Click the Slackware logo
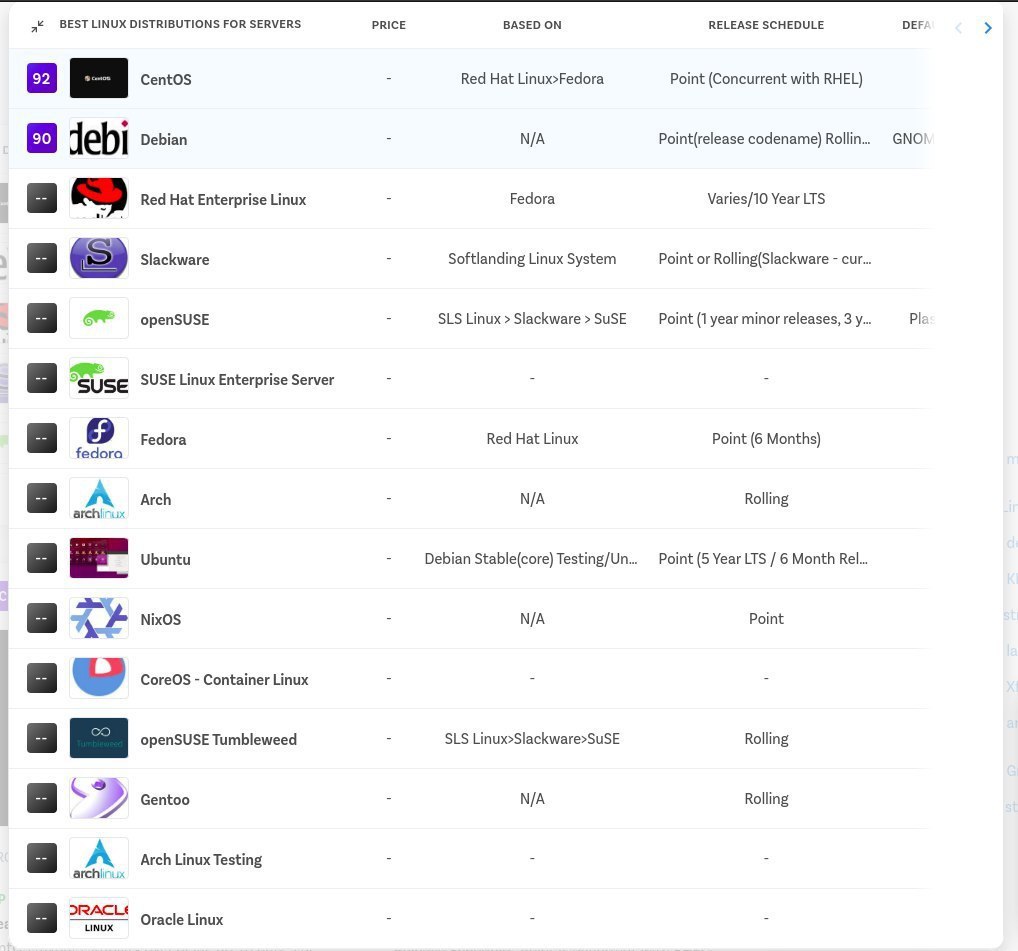This screenshot has width=1018, height=951. [99, 258]
